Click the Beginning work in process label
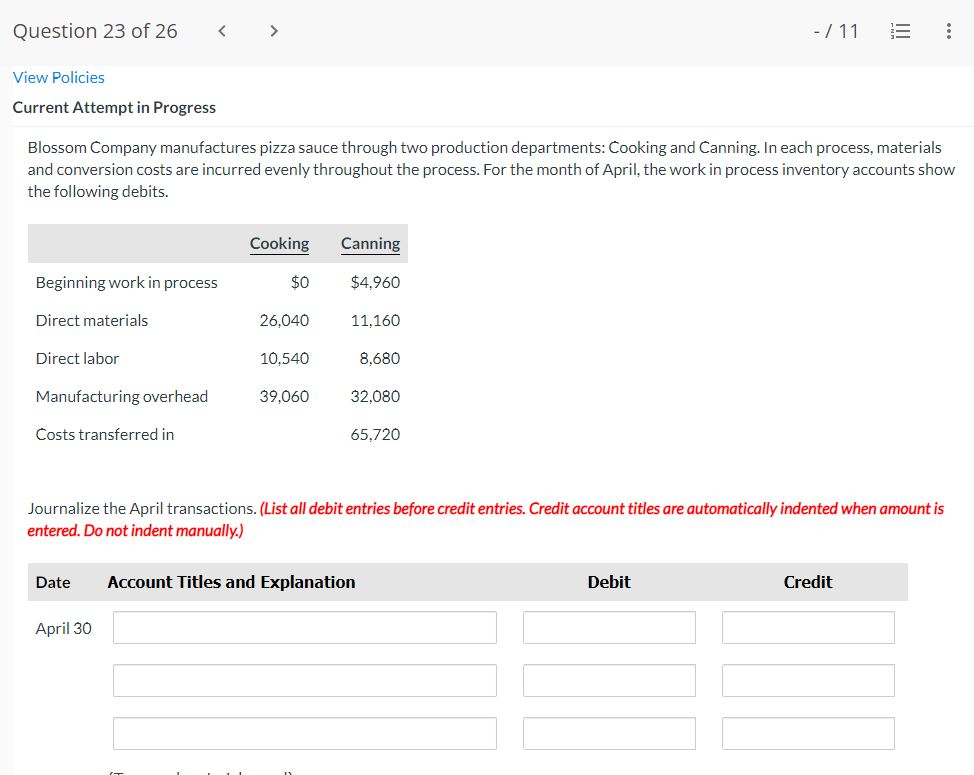 [127, 283]
